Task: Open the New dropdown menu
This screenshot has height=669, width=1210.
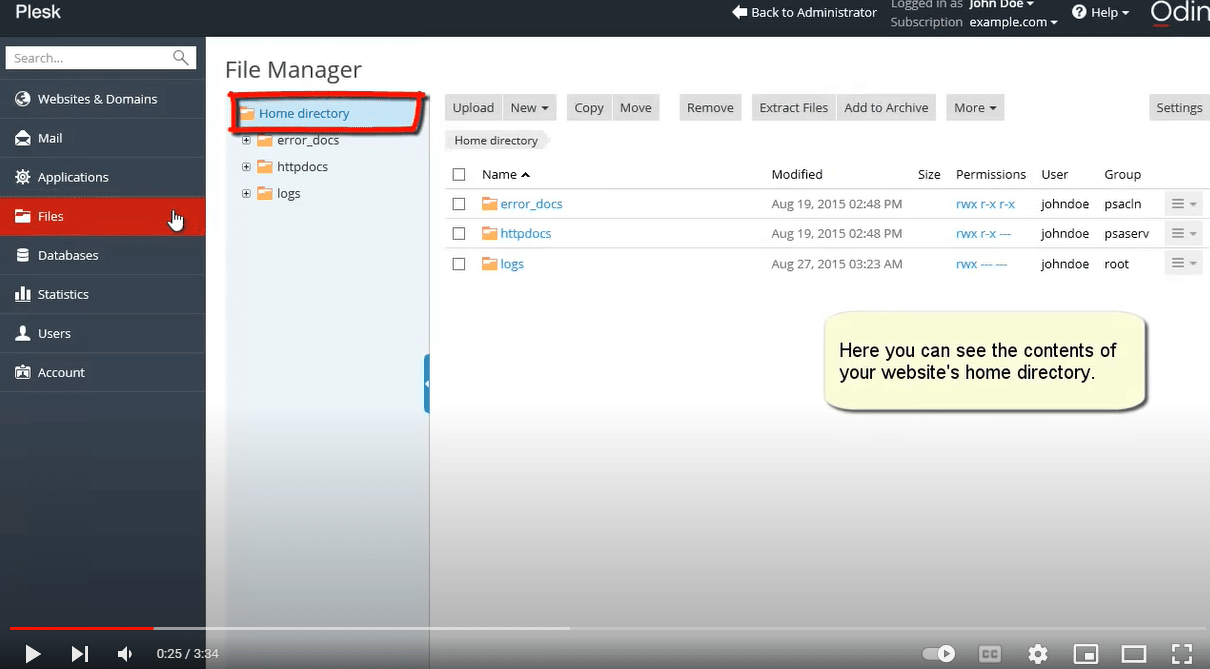Action: click(x=529, y=107)
